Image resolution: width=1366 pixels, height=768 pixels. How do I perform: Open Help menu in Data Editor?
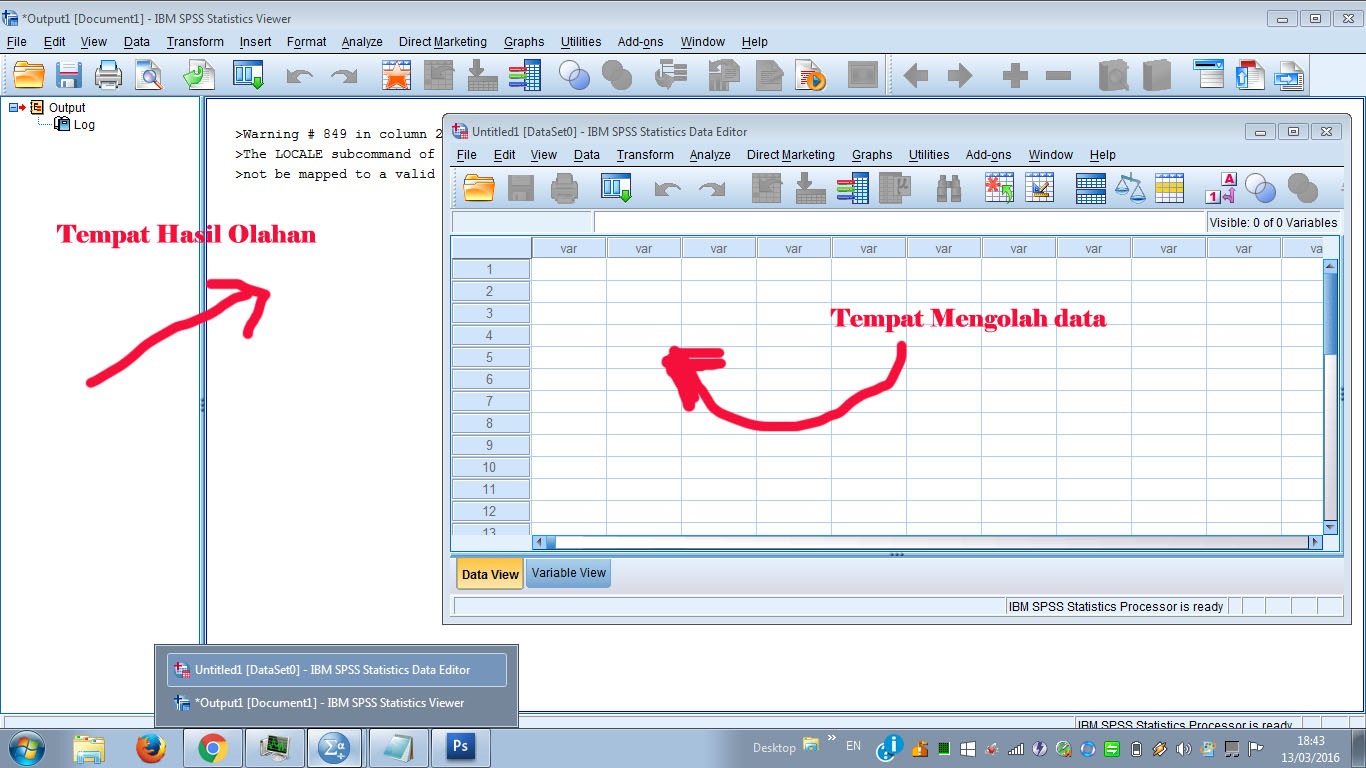pyautogui.click(x=1102, y=155)
